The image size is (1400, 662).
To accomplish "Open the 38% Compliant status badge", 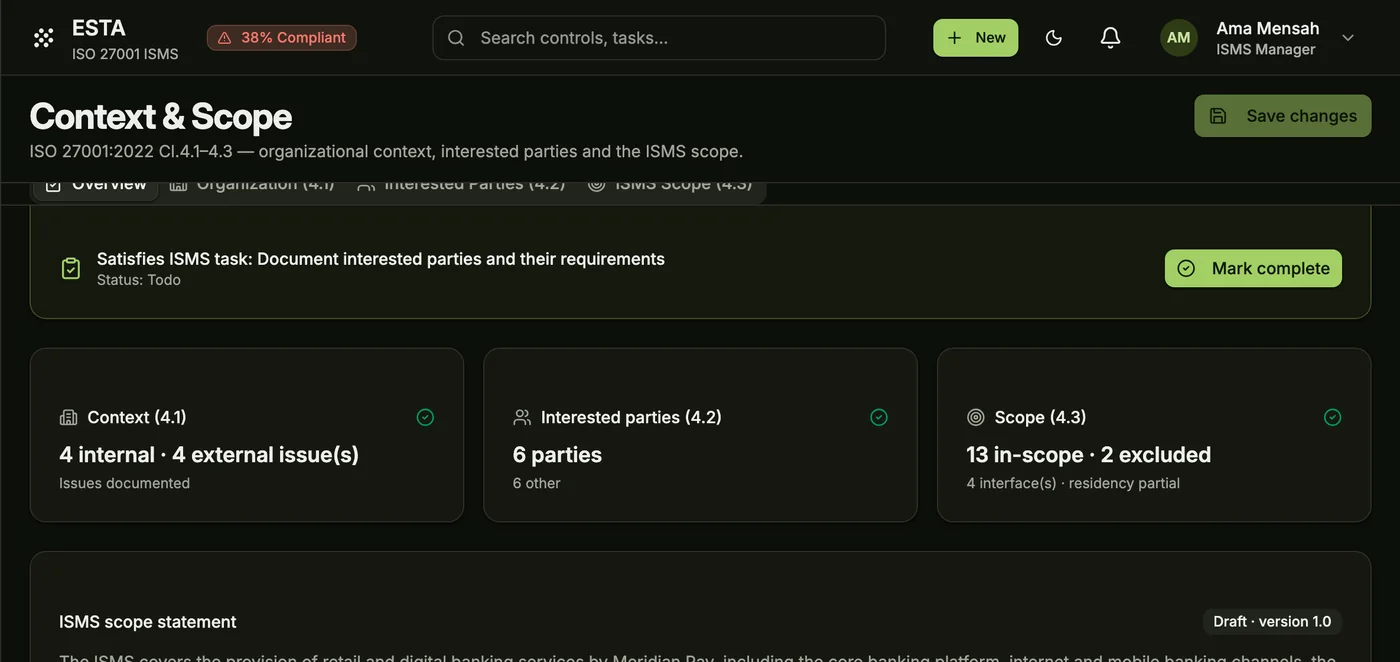I will pos(282,38).
